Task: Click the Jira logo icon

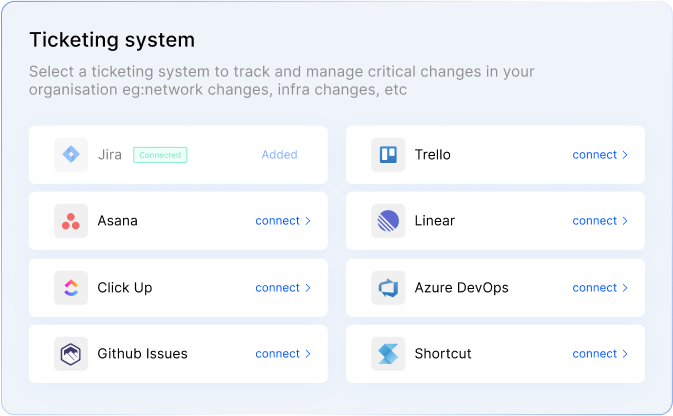Action: 71,155
